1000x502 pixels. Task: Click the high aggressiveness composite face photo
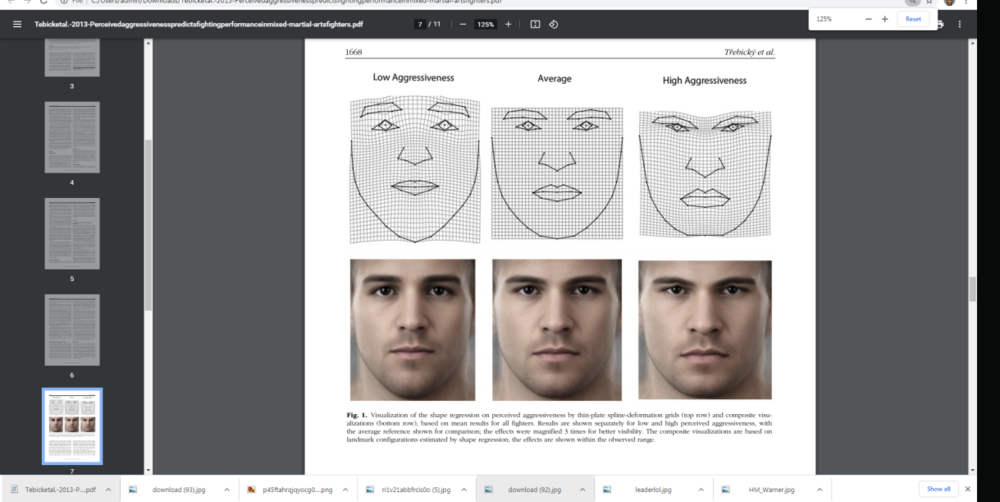705,330
